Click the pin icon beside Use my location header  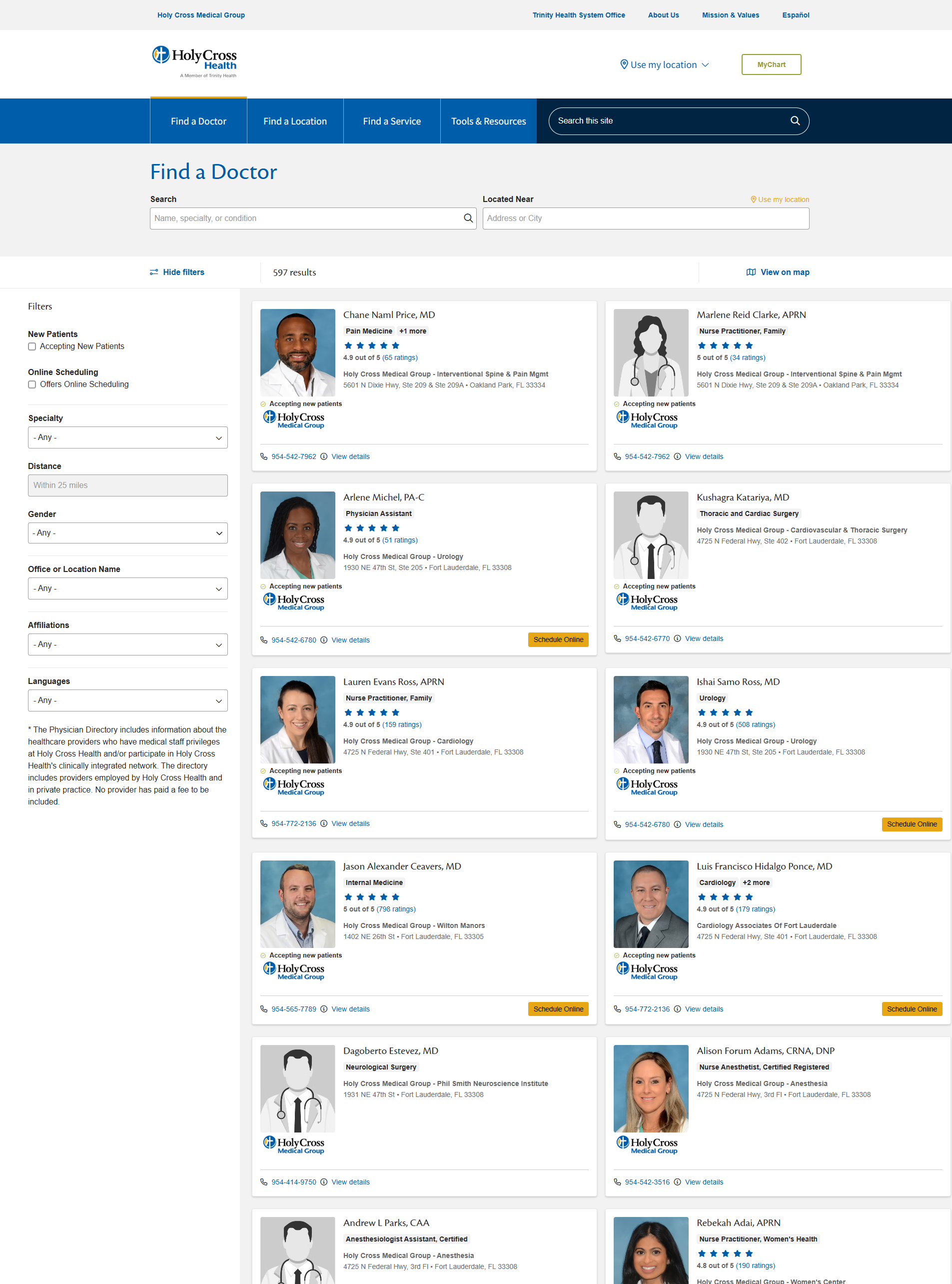tap(624, 64)
